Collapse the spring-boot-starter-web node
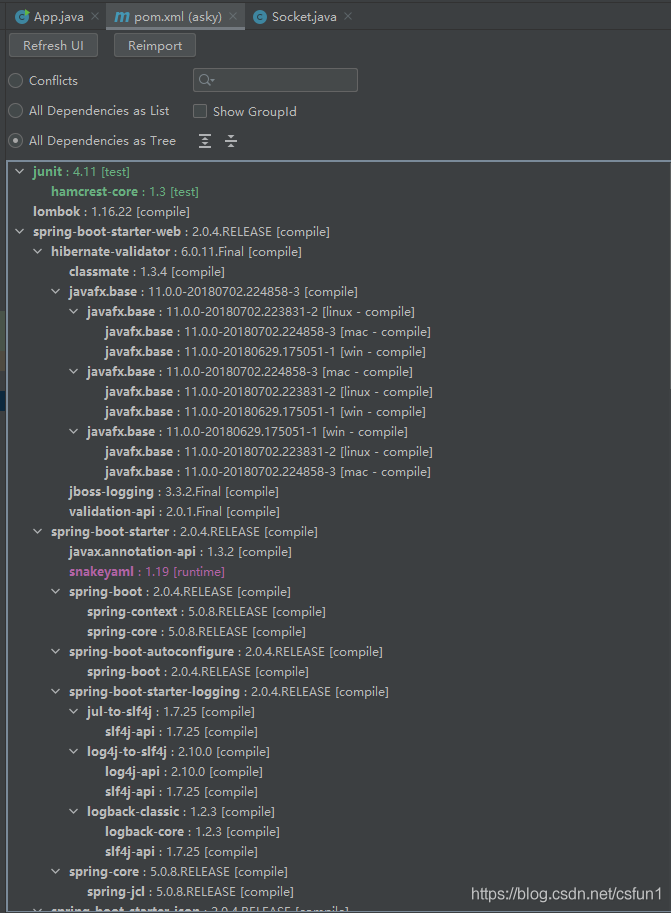This screenshot has width=671, height=913. pos(20,231)
